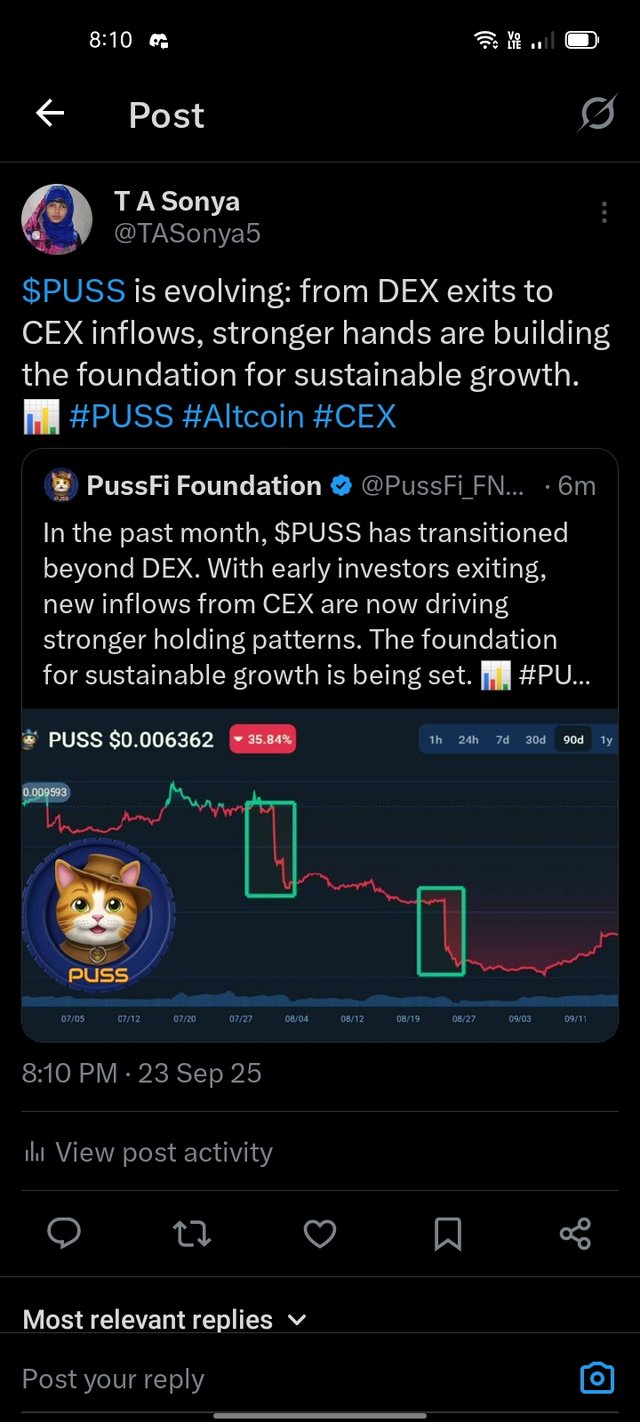Open T A Sonya's profile picture
This screenshot has width=640, height=1422.
click(x=57, y=219)
